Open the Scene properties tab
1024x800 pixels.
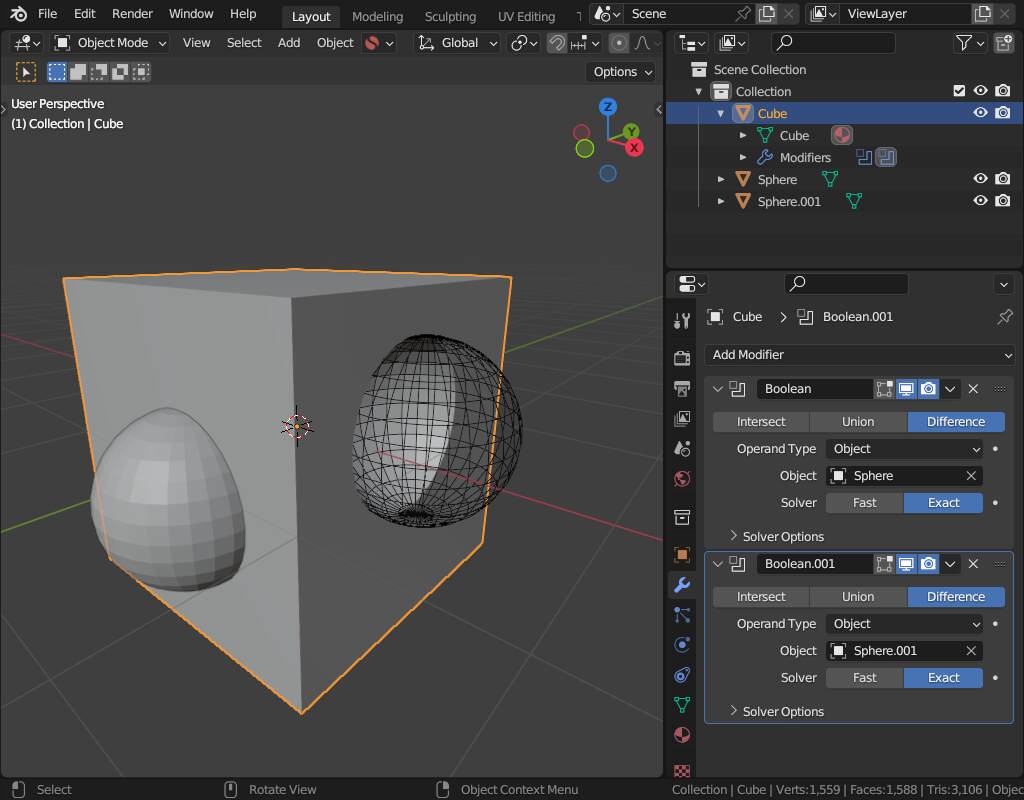[682, 449]
